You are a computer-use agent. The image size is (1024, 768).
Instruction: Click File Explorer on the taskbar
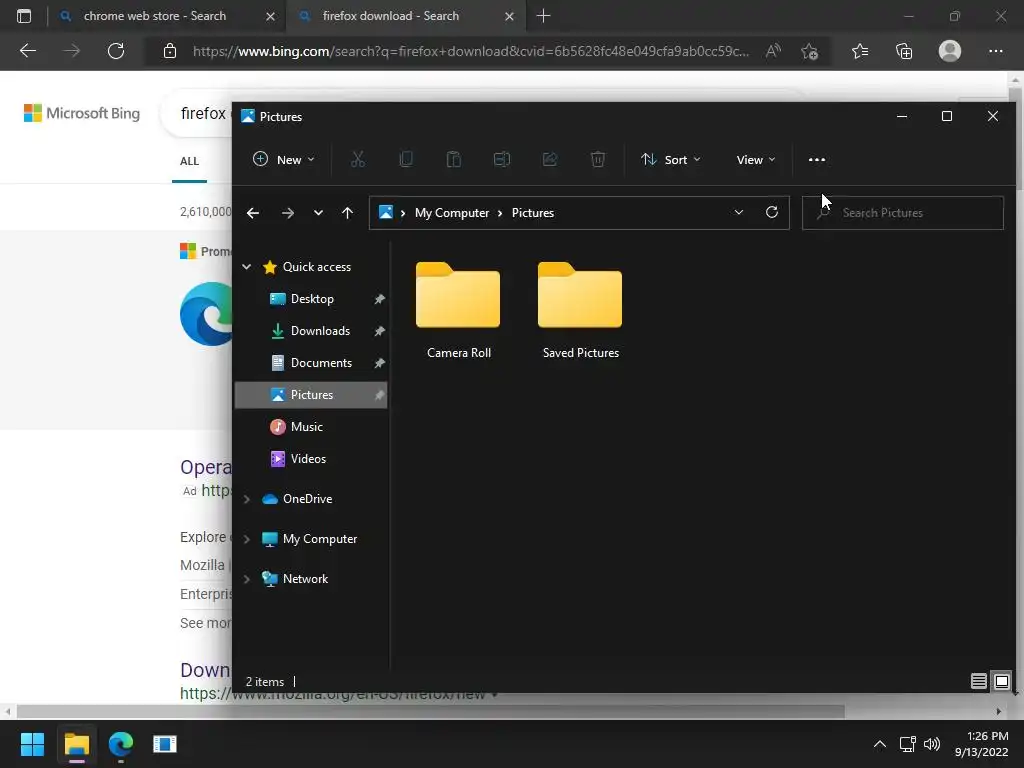(76, 744)
